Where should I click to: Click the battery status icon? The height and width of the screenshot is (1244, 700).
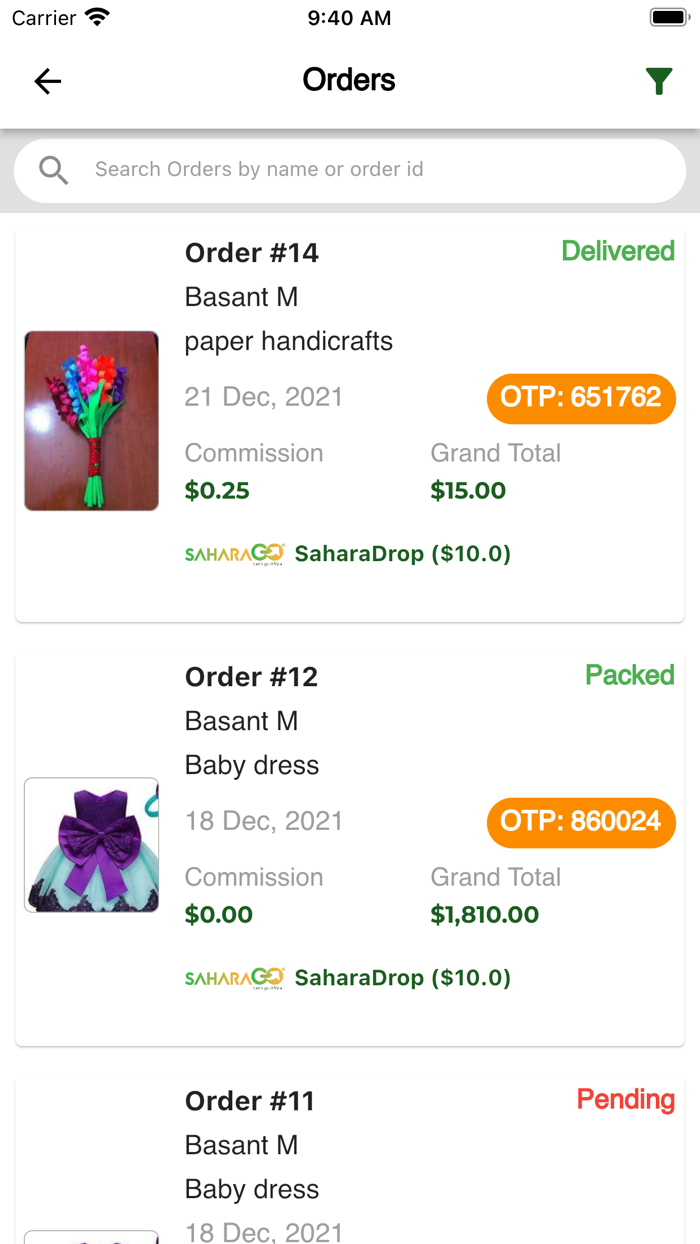click(668, 18)
